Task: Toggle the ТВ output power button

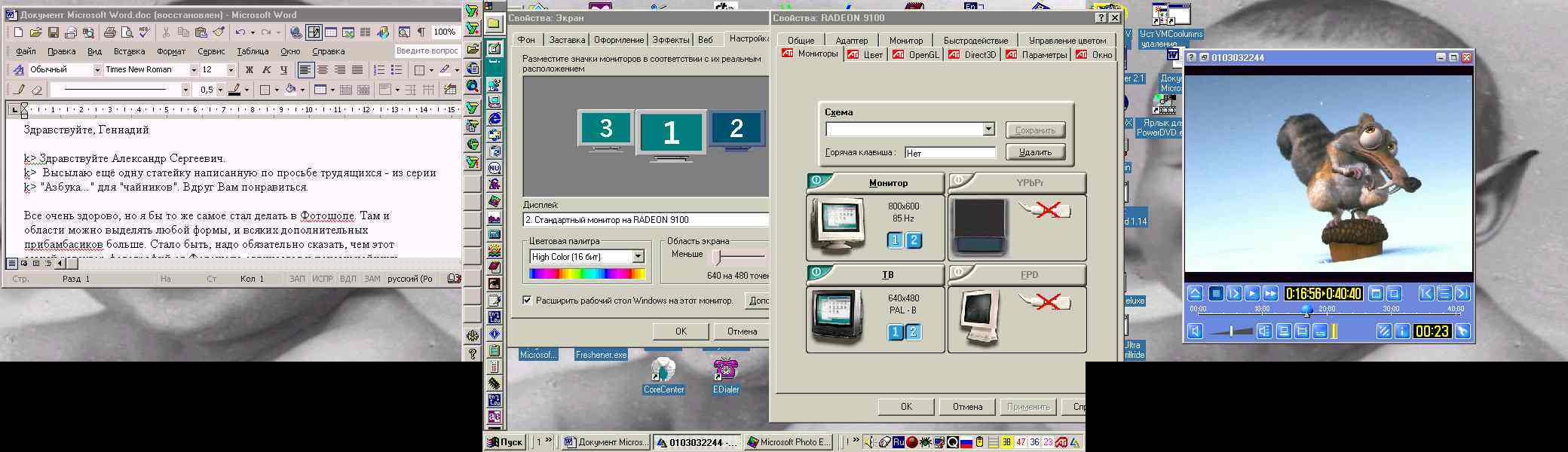Action: tap(818, 273)
